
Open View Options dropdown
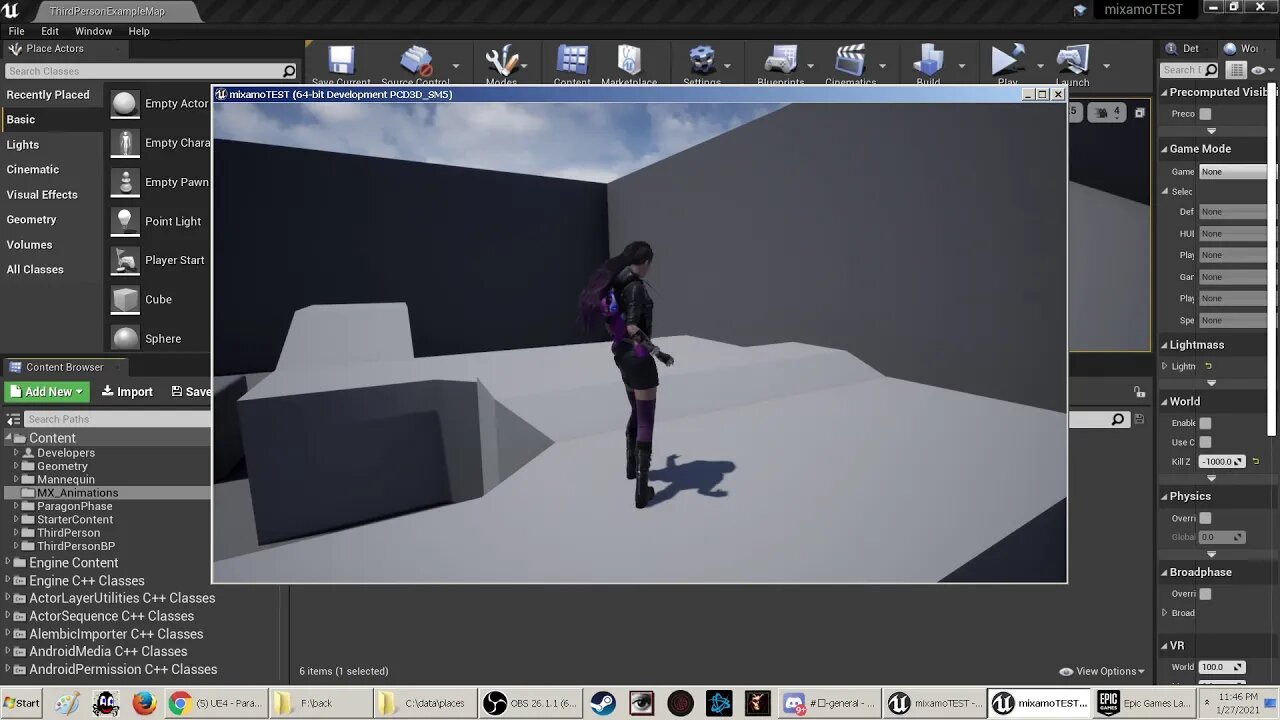coord(1101,671)
